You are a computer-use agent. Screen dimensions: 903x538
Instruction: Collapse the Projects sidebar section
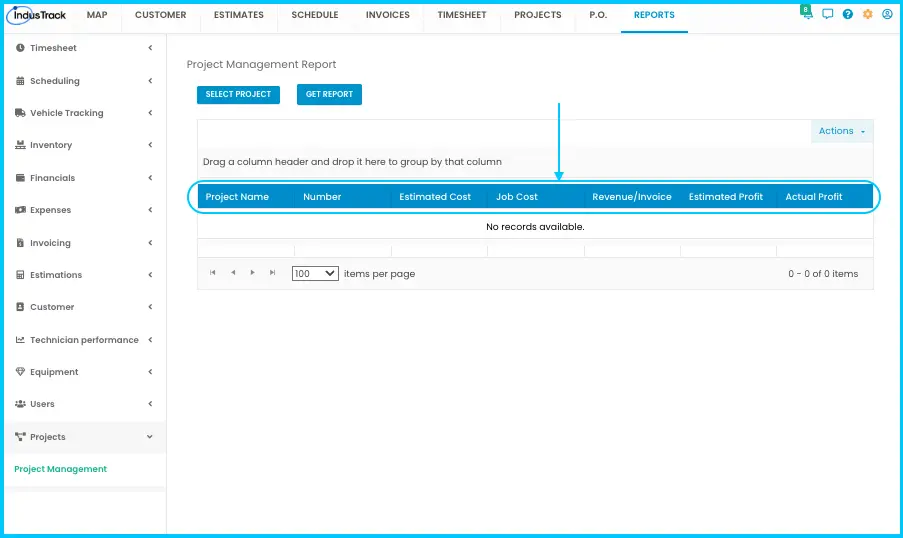click(85, 437)
